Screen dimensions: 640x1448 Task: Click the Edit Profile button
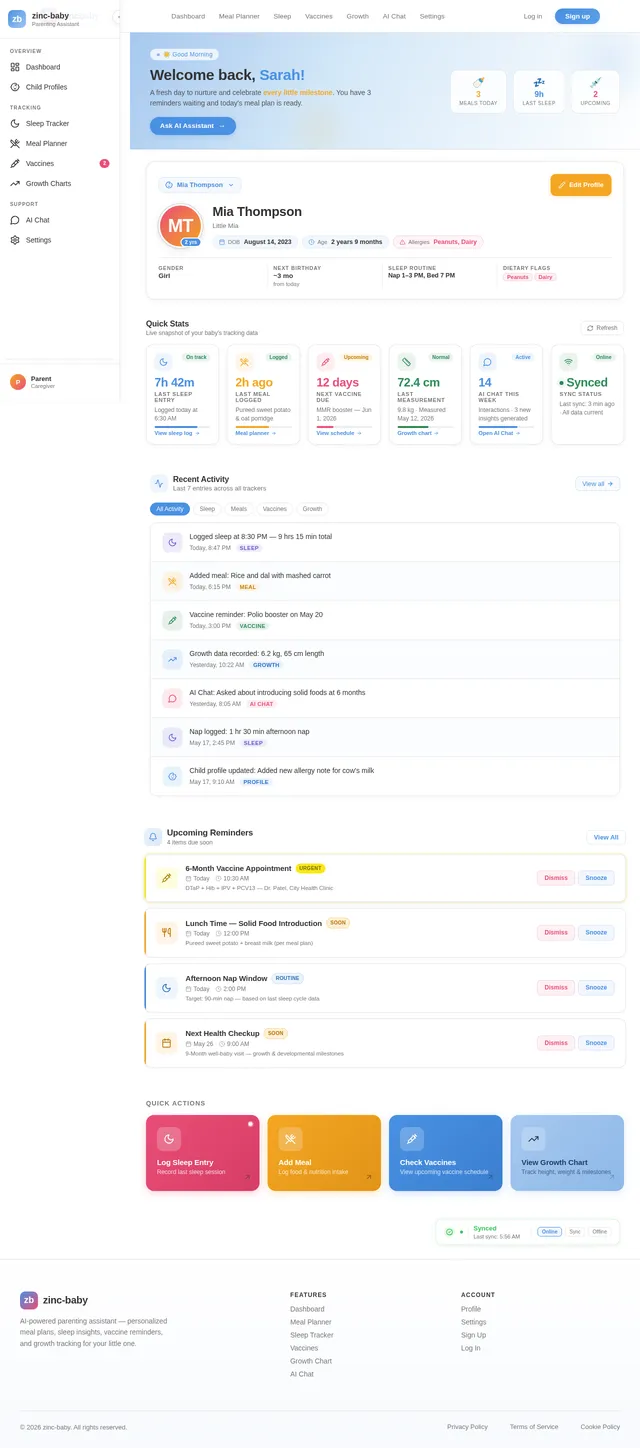coord(580,185)
